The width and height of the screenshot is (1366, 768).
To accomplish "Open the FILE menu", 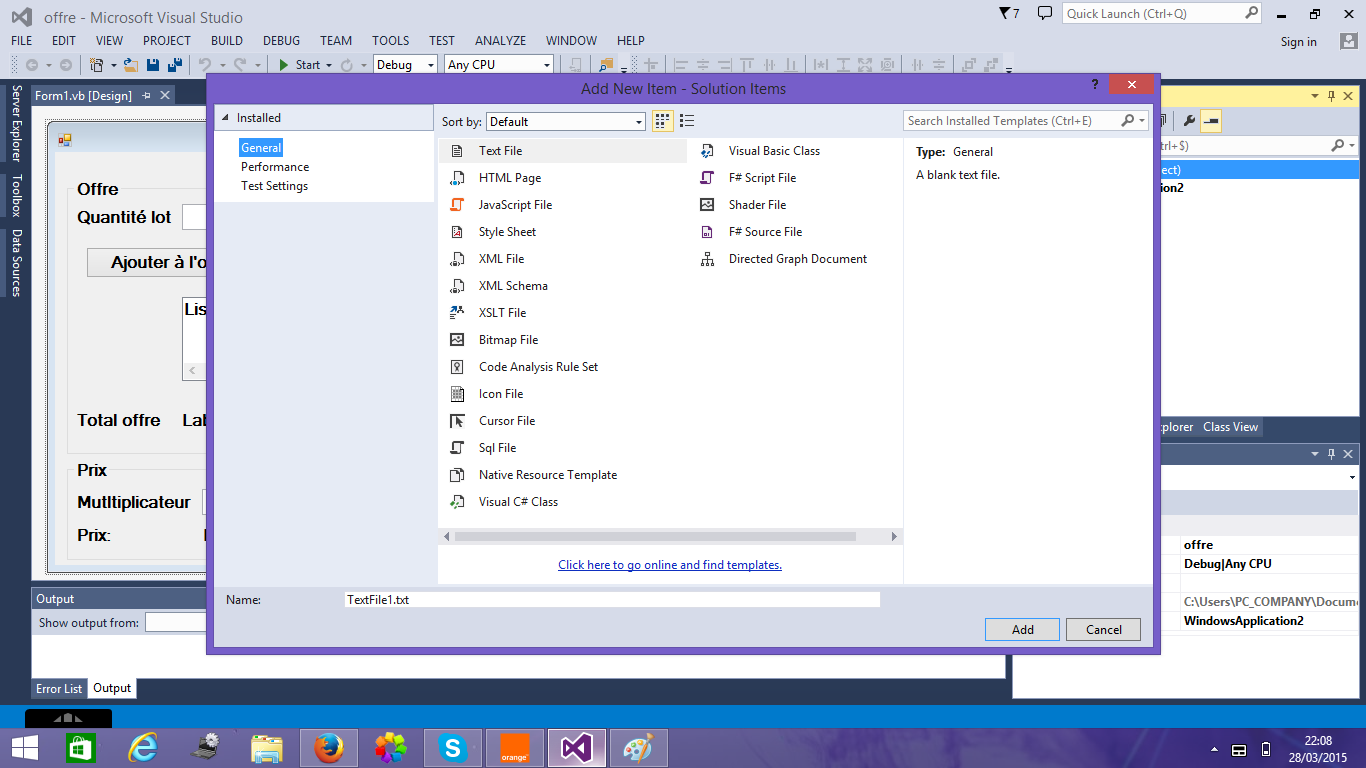I will [x=21, y=41].
